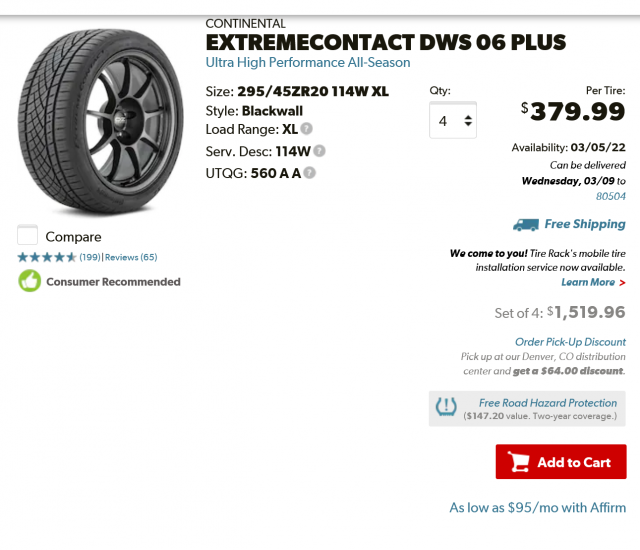
Task: Click the Consumer Recommended thumbs-up icon
Action: (30, 281)
